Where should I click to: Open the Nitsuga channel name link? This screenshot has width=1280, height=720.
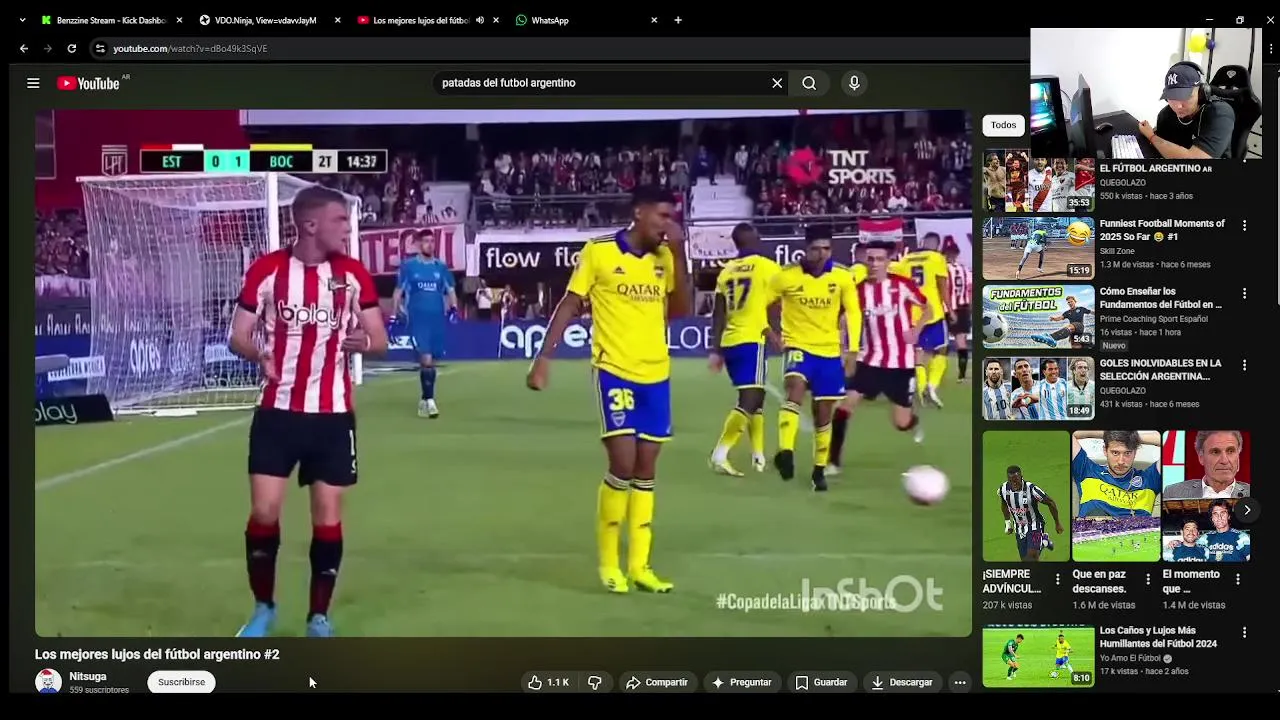tap(88, 676)
